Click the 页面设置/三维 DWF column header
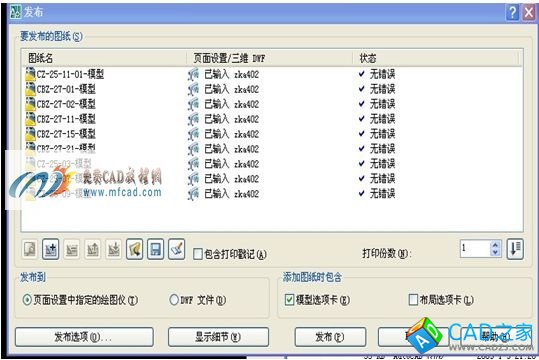The height and width of the screenshot is (360, 539). point(270,58)
